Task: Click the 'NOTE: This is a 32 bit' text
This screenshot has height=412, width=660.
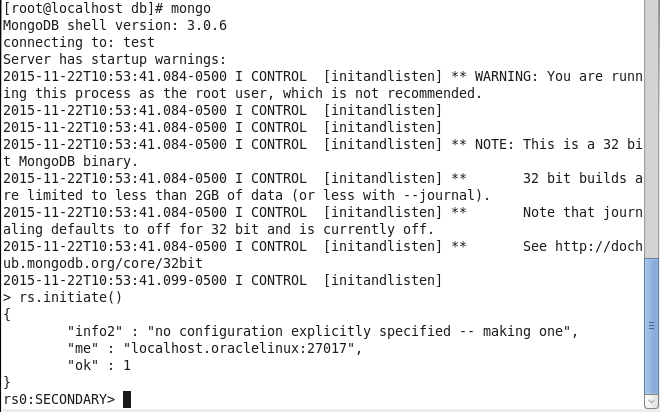Action: (x=558, y=144)
